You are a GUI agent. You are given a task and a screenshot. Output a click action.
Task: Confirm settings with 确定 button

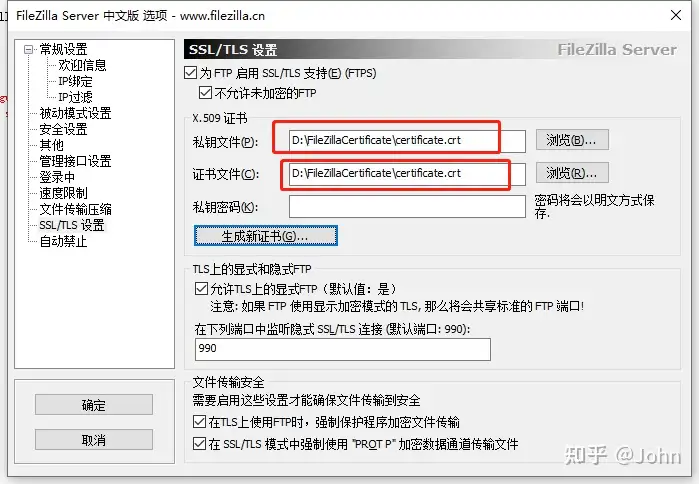pyautogui.click(x=94, y=405)
